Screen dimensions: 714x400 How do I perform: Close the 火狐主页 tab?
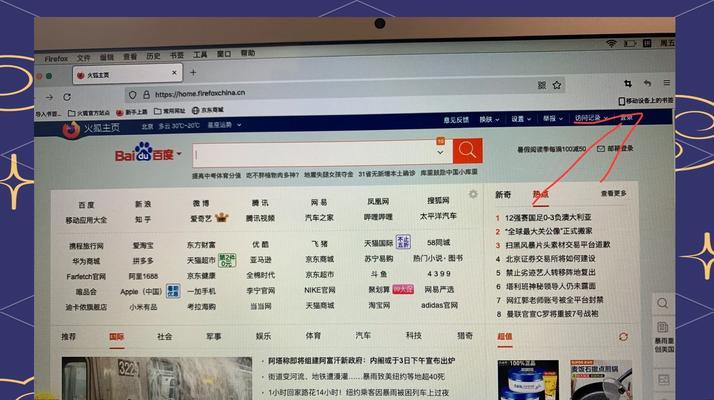pyautogui.click(x=174, y=72)
